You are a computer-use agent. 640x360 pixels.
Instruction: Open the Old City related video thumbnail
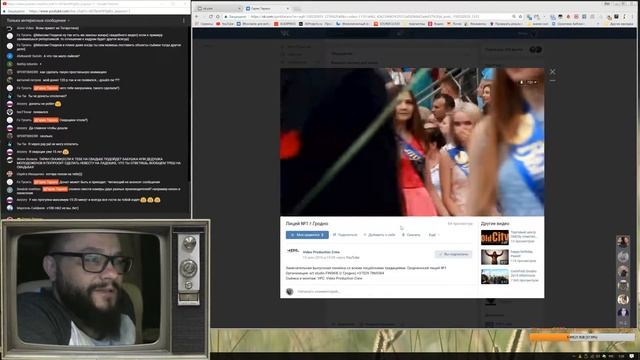(495, 237)
